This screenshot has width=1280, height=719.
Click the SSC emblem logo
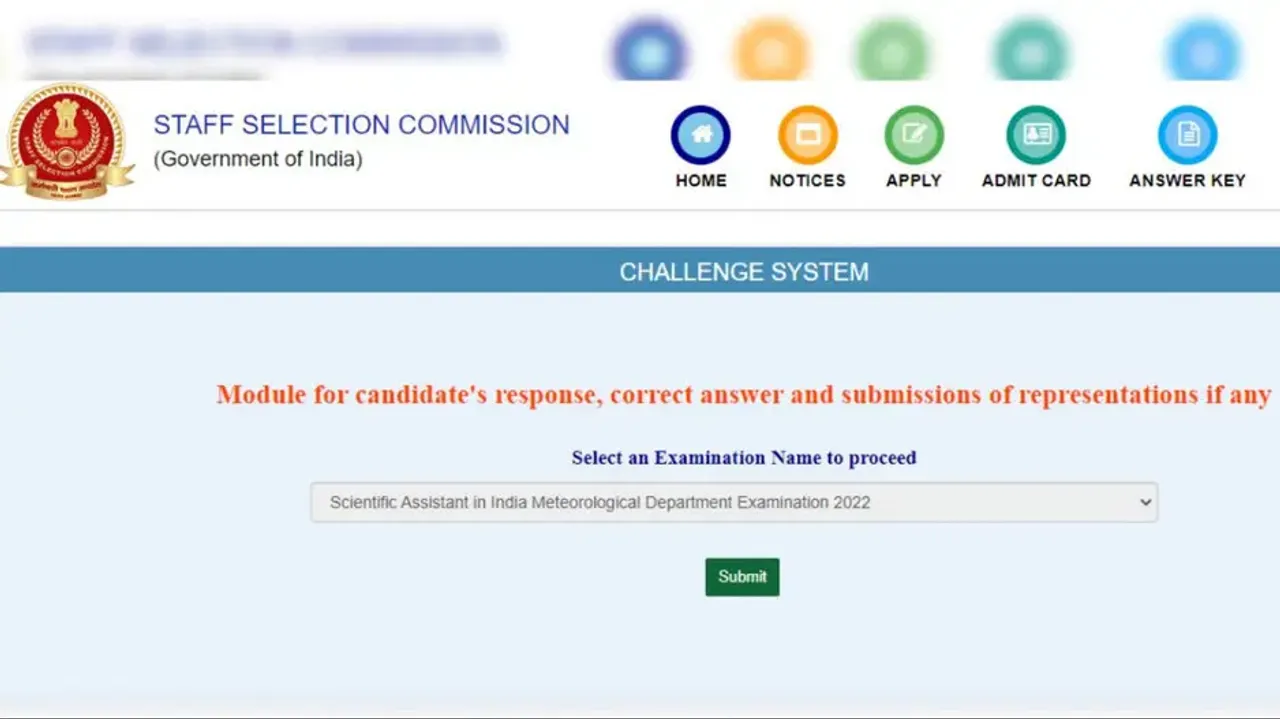coord(67,141)
